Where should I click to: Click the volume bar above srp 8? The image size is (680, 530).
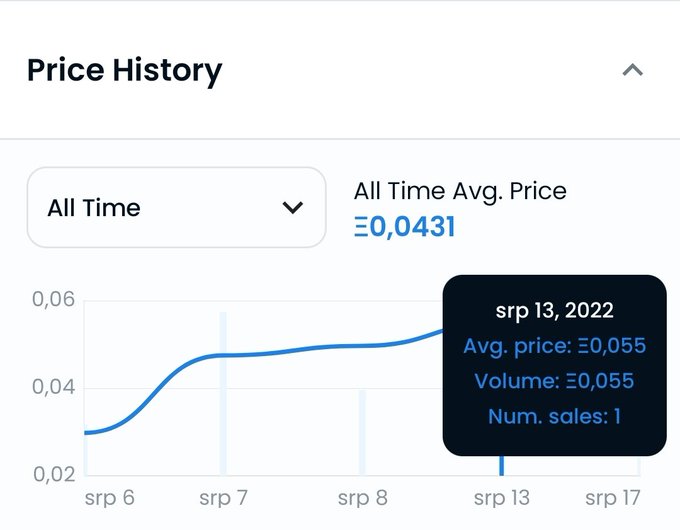[x=362, y=432]
